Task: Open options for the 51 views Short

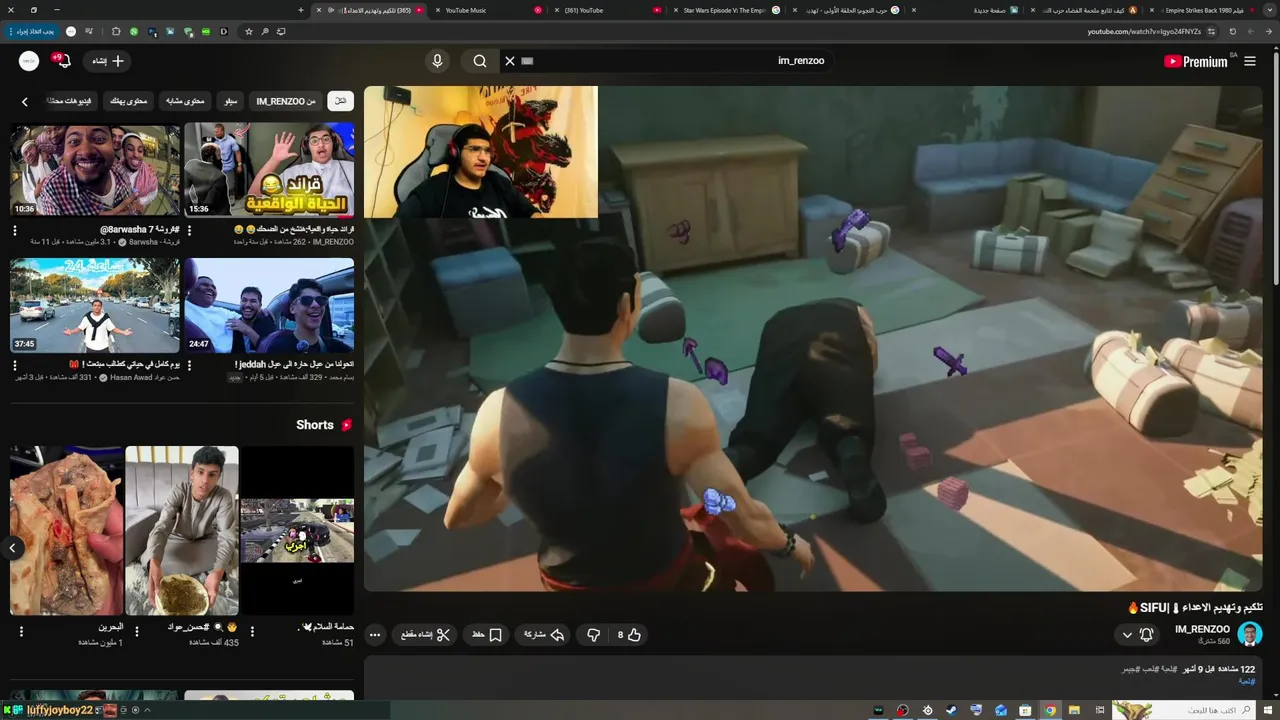Action: click(252, 631)
